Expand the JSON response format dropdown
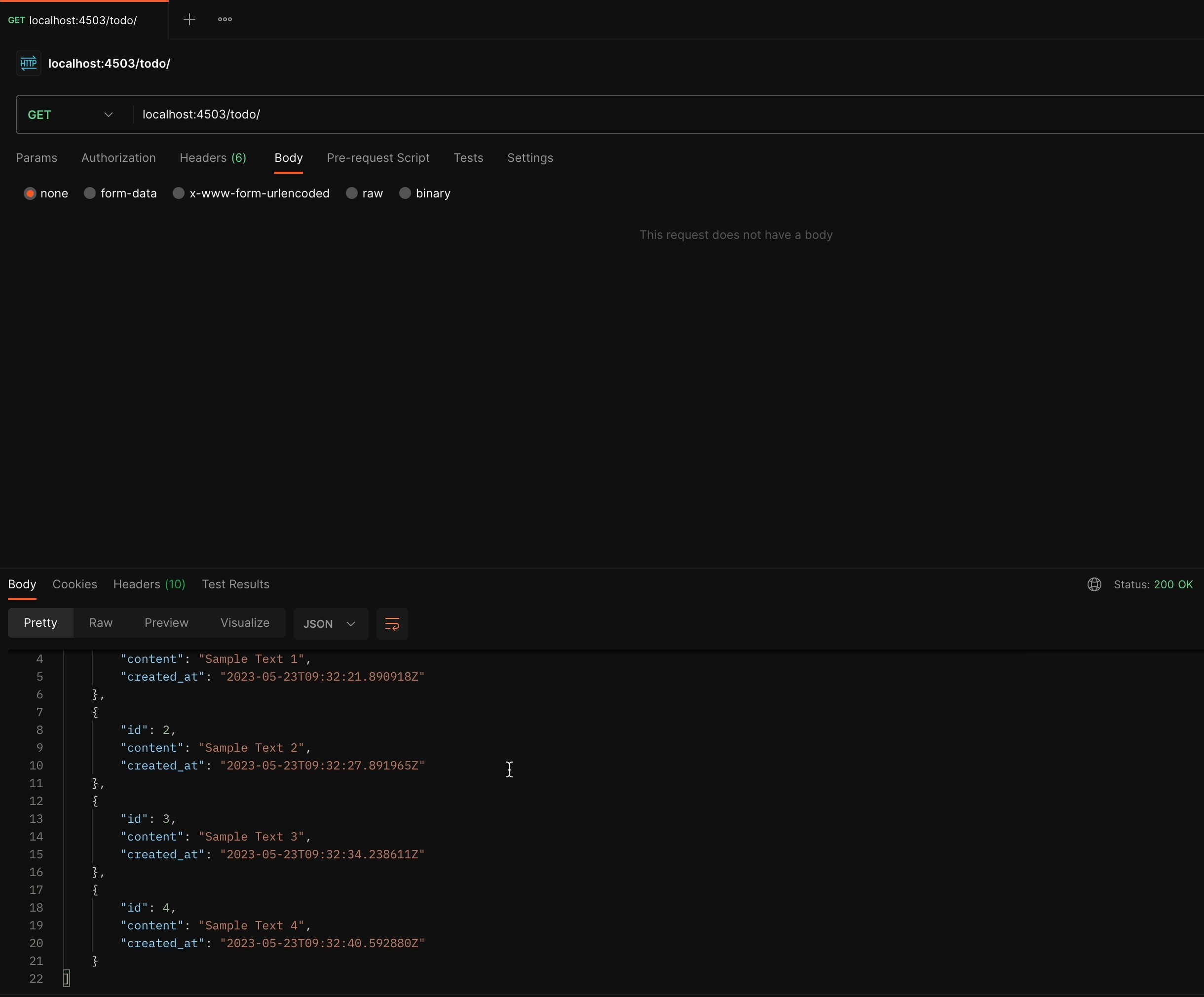 330,624
